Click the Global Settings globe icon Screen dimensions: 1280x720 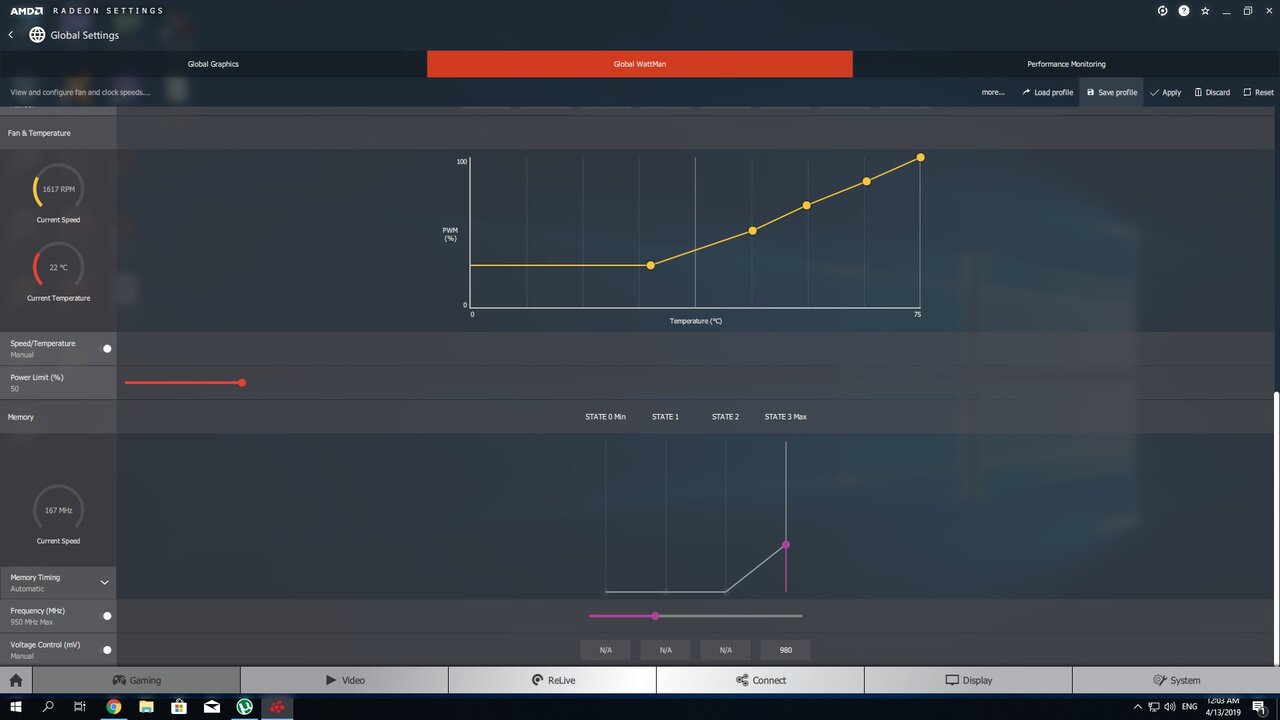(x=37, y=35)
